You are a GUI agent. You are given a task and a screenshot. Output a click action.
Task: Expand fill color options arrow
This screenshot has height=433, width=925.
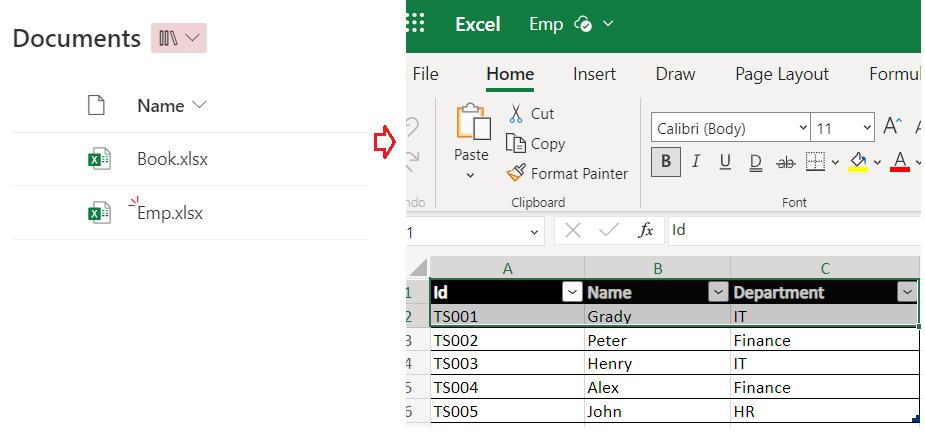click(x=877, y=162)
